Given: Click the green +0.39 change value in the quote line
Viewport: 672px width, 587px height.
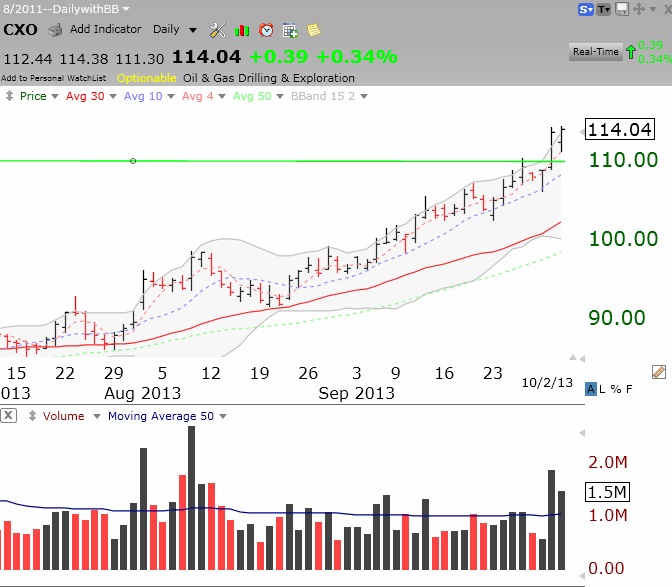Looking at the screenshot, I should (x=279, y=57).
